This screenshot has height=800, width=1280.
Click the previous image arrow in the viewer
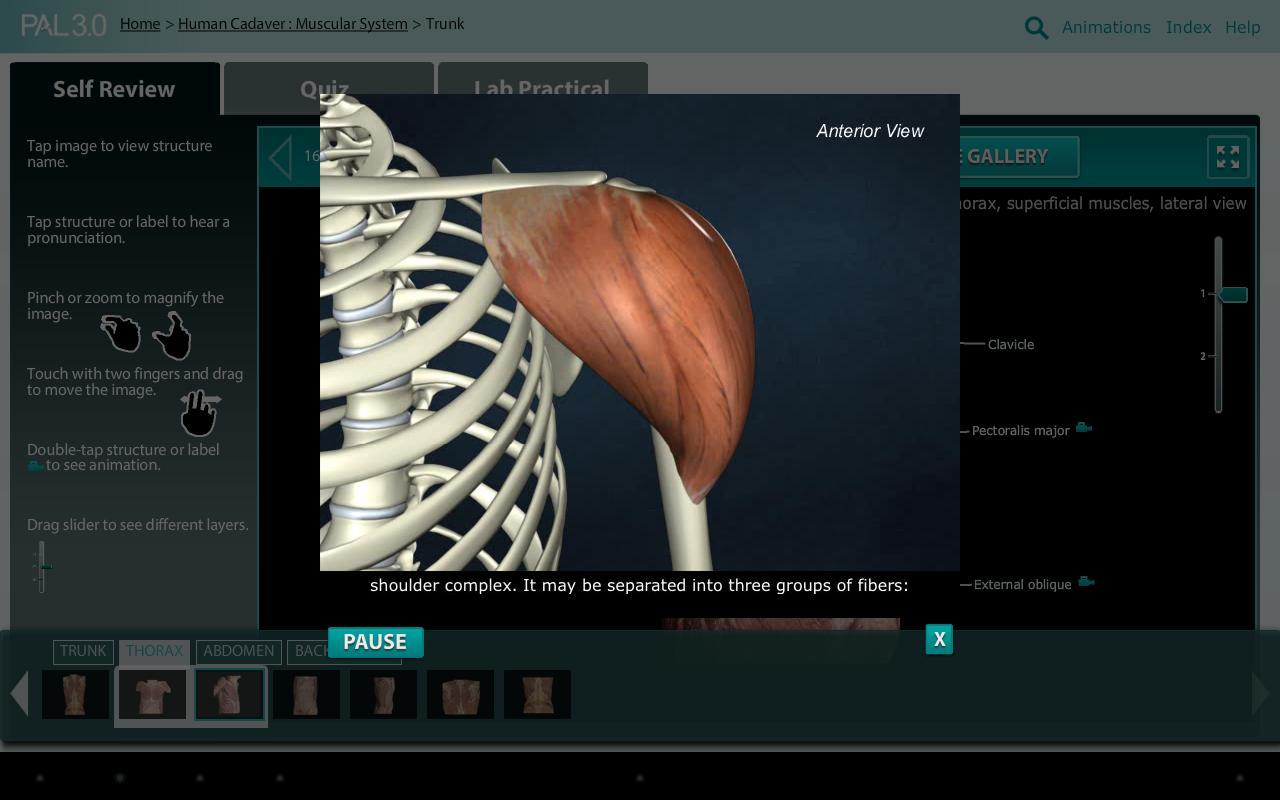coord(279,157)
